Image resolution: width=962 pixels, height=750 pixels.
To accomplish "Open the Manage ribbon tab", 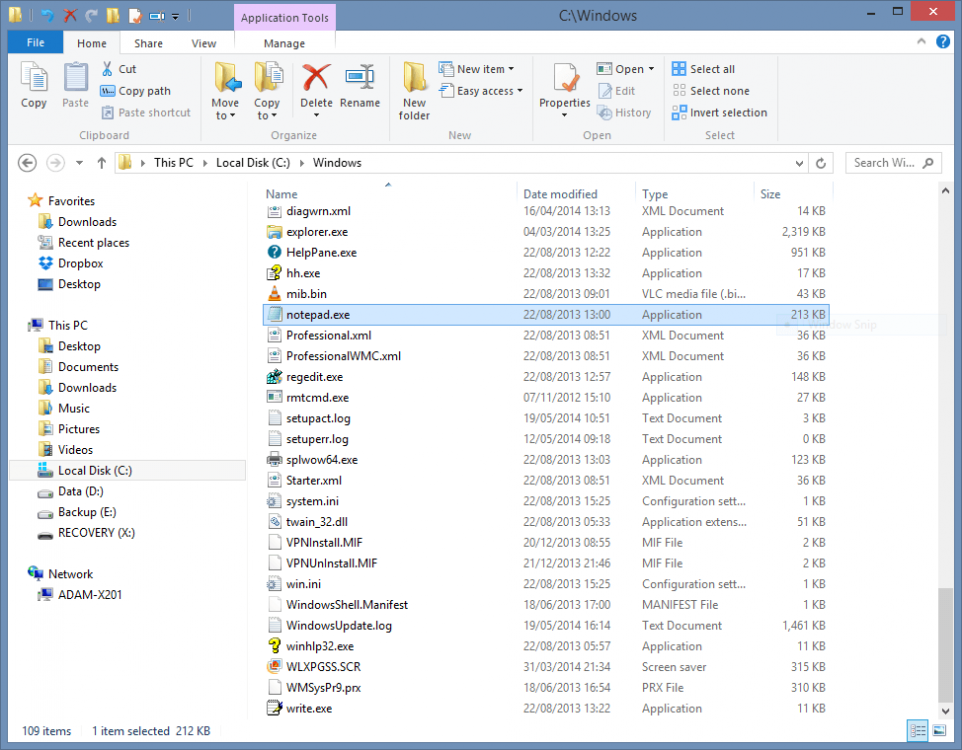I will (284, 43).
